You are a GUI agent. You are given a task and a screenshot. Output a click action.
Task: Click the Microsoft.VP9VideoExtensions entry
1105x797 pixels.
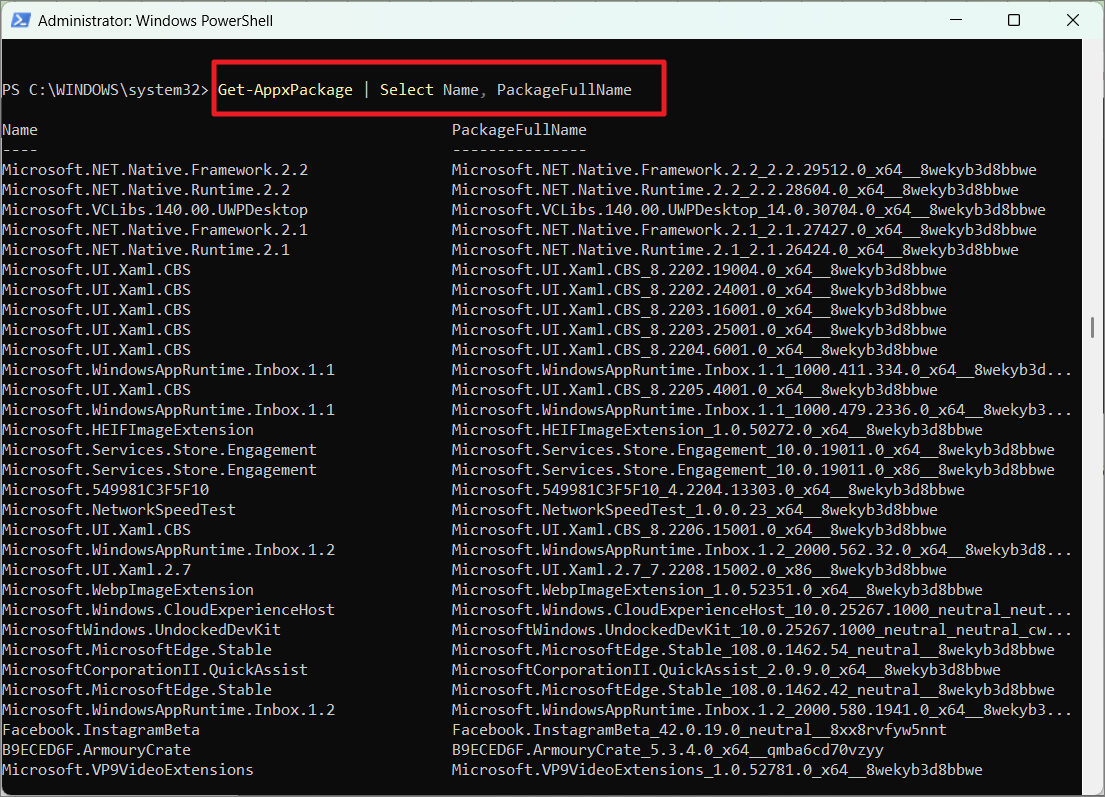(x=128, y=769)
